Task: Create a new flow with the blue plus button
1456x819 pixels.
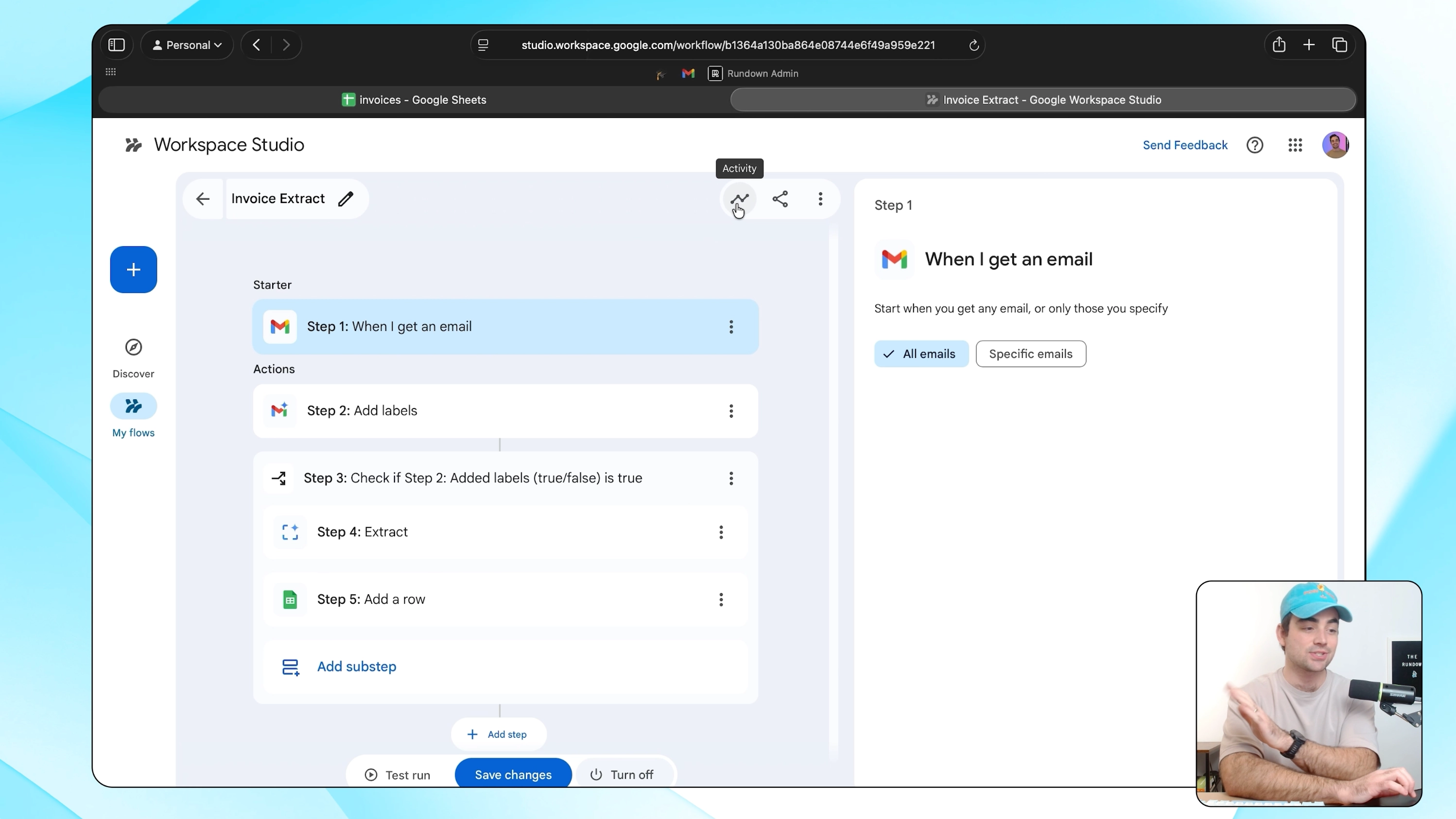Action: pos(133,270)
